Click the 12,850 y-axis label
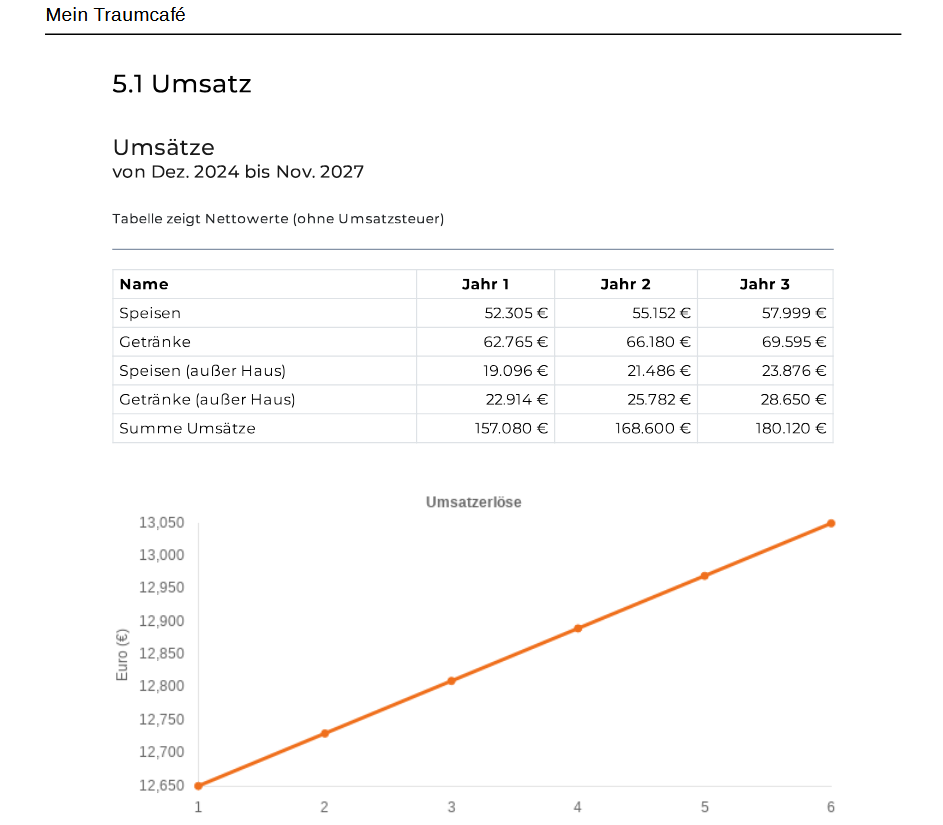This screenshot has width=943, height=825. 161,654
